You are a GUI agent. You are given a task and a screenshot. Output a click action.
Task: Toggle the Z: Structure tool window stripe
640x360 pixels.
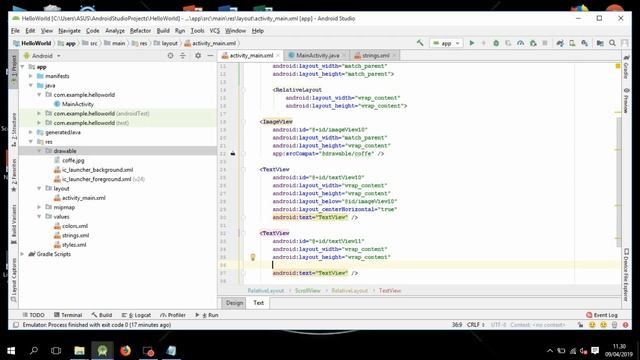13,129
